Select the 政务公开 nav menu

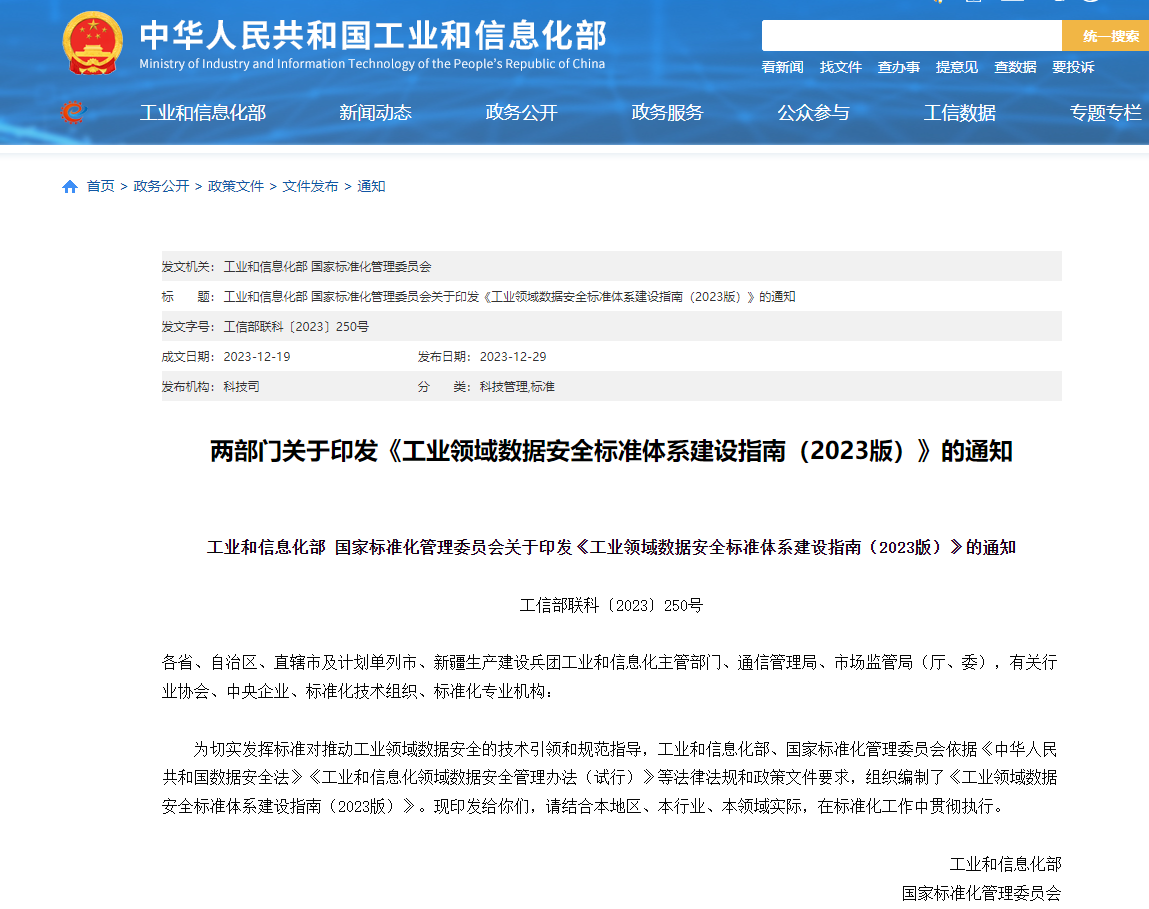[522, 113]
